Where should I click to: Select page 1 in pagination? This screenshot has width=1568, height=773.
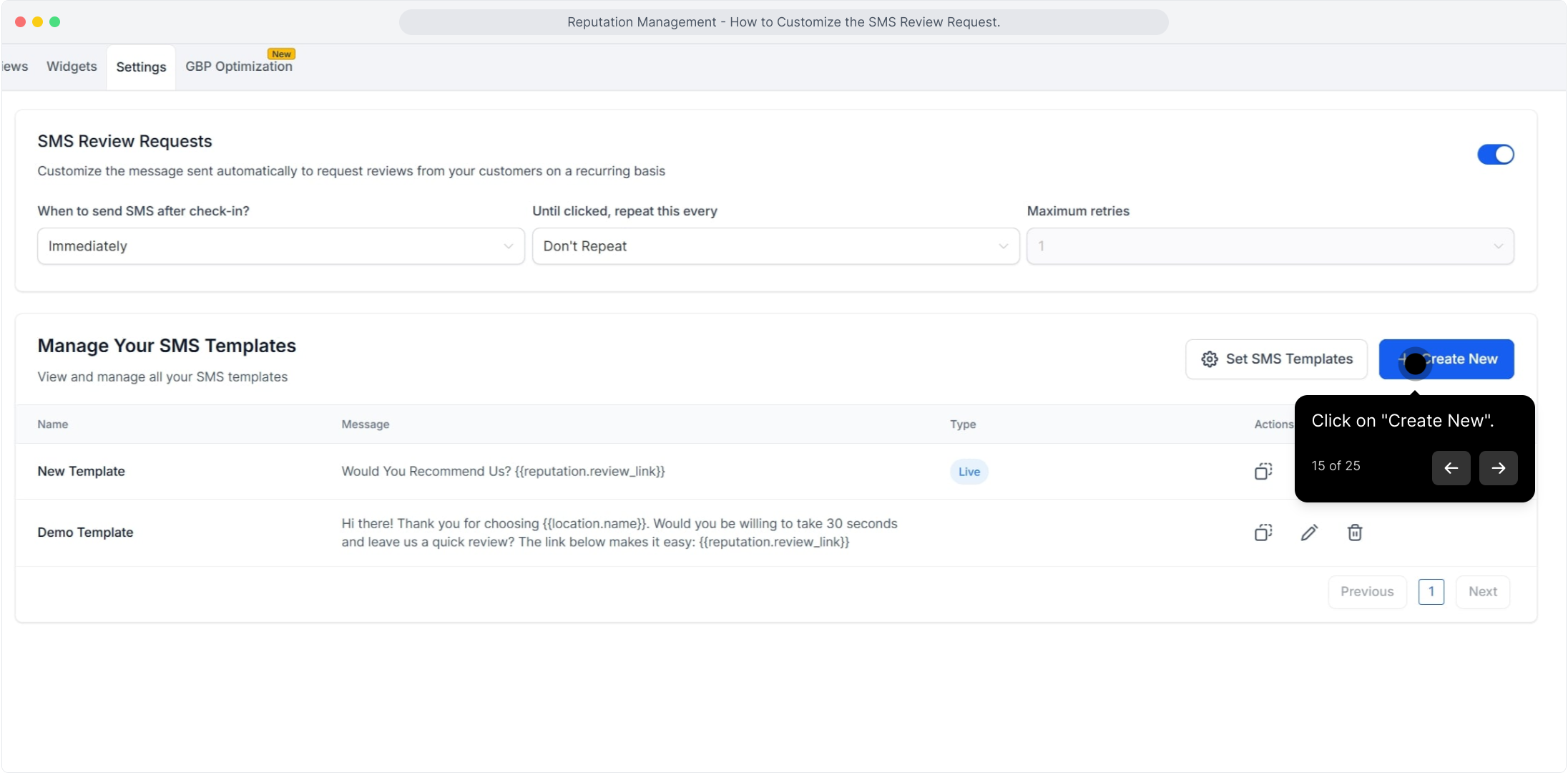[1431, 592]
